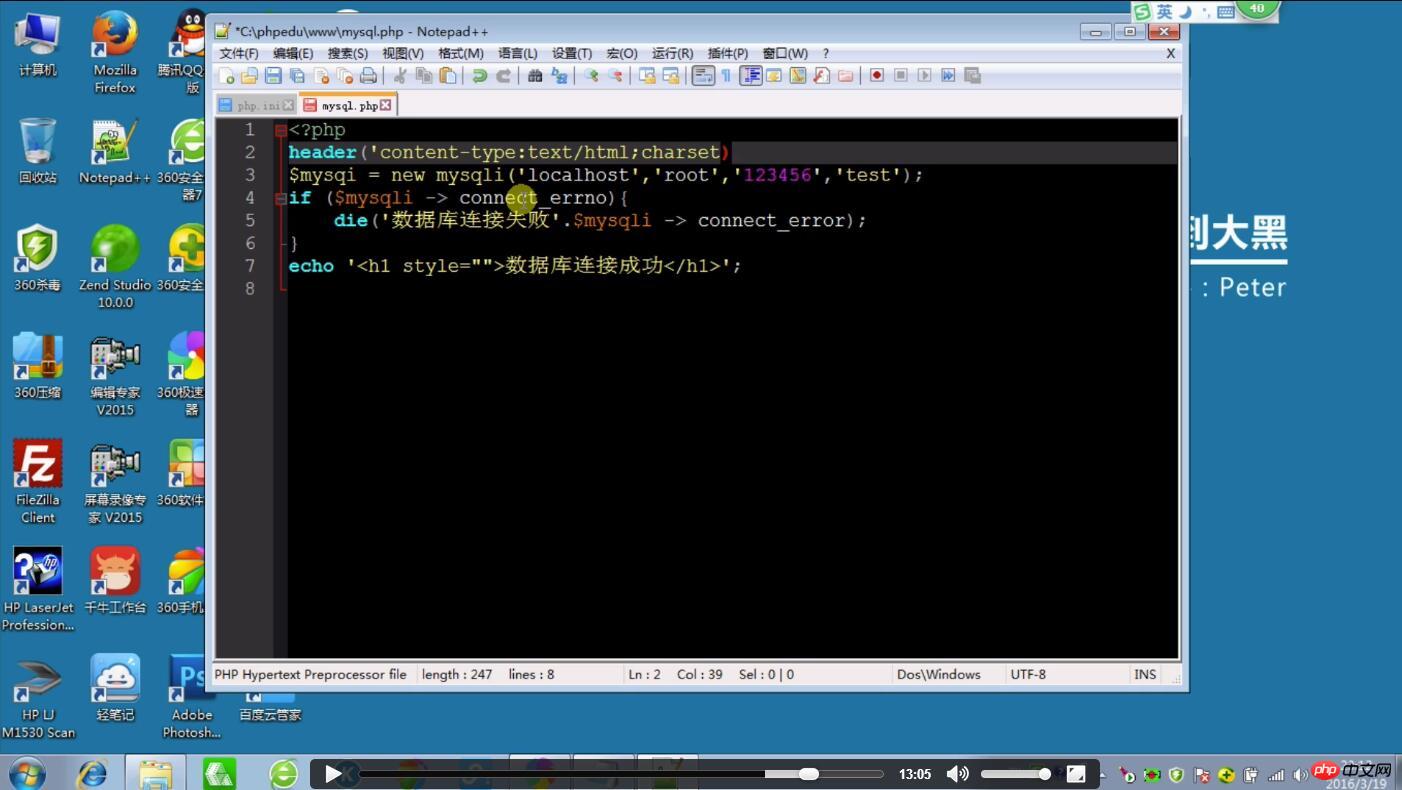The width and height of the screenshot is (1402, 790).
Task: Stop macro recording with the square icon
Action: pyautogui.click(x=901, y=75)
